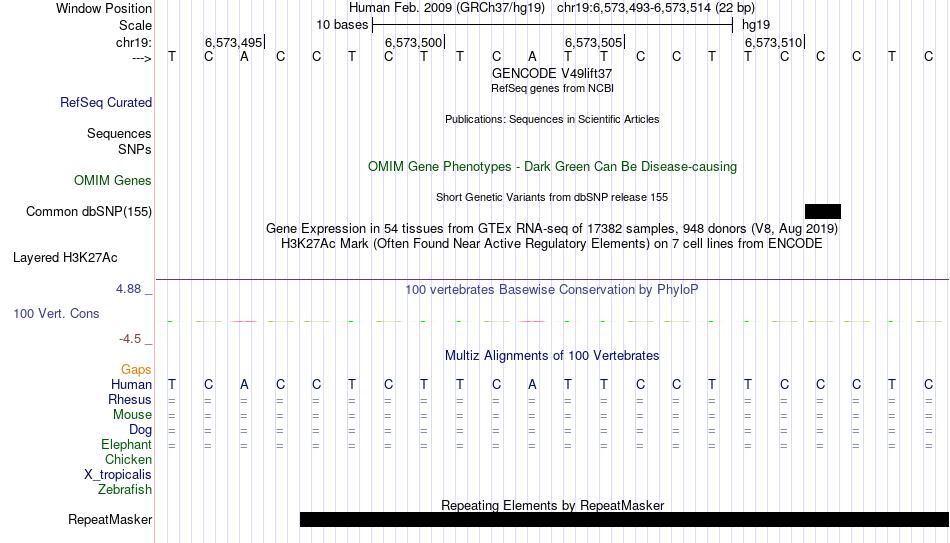Screen dimensions: 950x543
Task: Click the Layered H3K27Ac track label
Action: click(x=65, y=258)
